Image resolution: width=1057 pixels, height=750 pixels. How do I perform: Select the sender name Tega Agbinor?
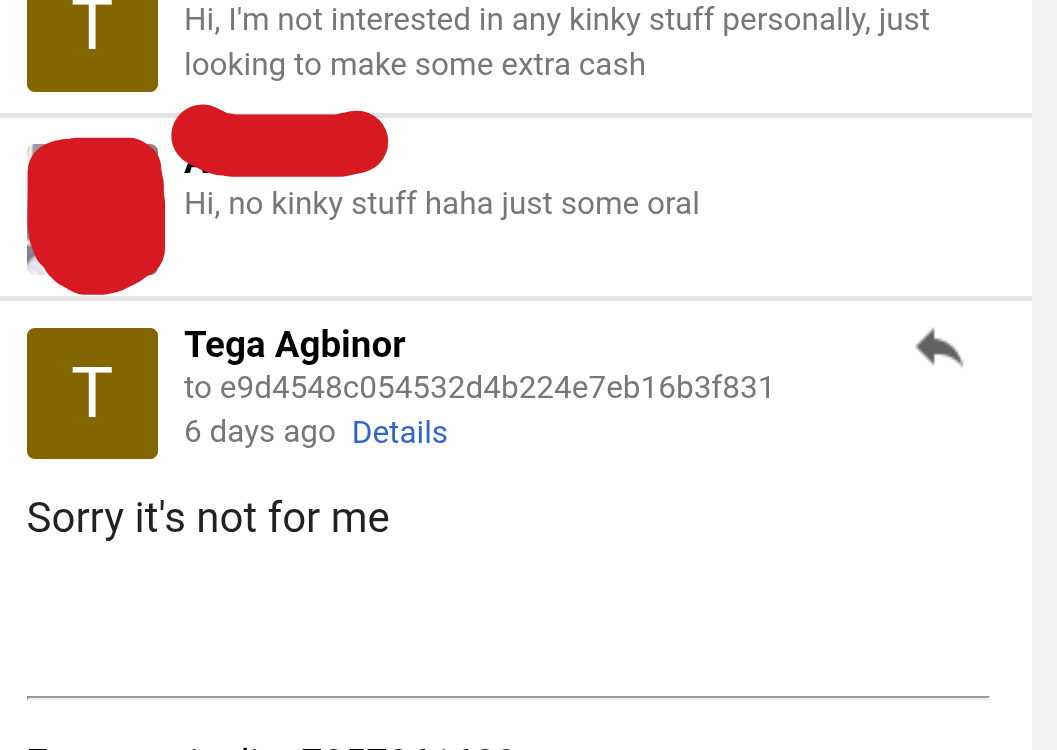(x=295, y=345)
